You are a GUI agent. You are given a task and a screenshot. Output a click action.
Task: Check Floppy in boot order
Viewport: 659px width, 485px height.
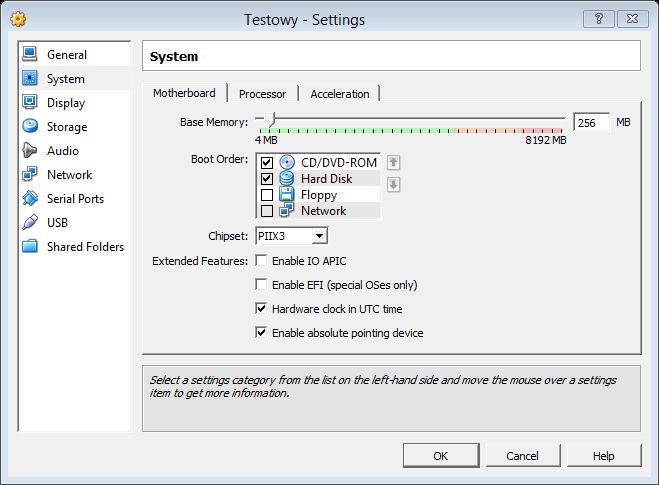267,195
